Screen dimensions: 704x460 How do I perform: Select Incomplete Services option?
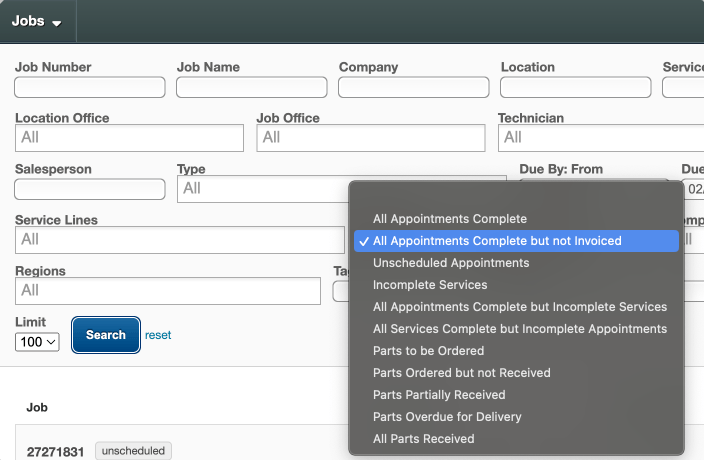[x=430, y=285]
